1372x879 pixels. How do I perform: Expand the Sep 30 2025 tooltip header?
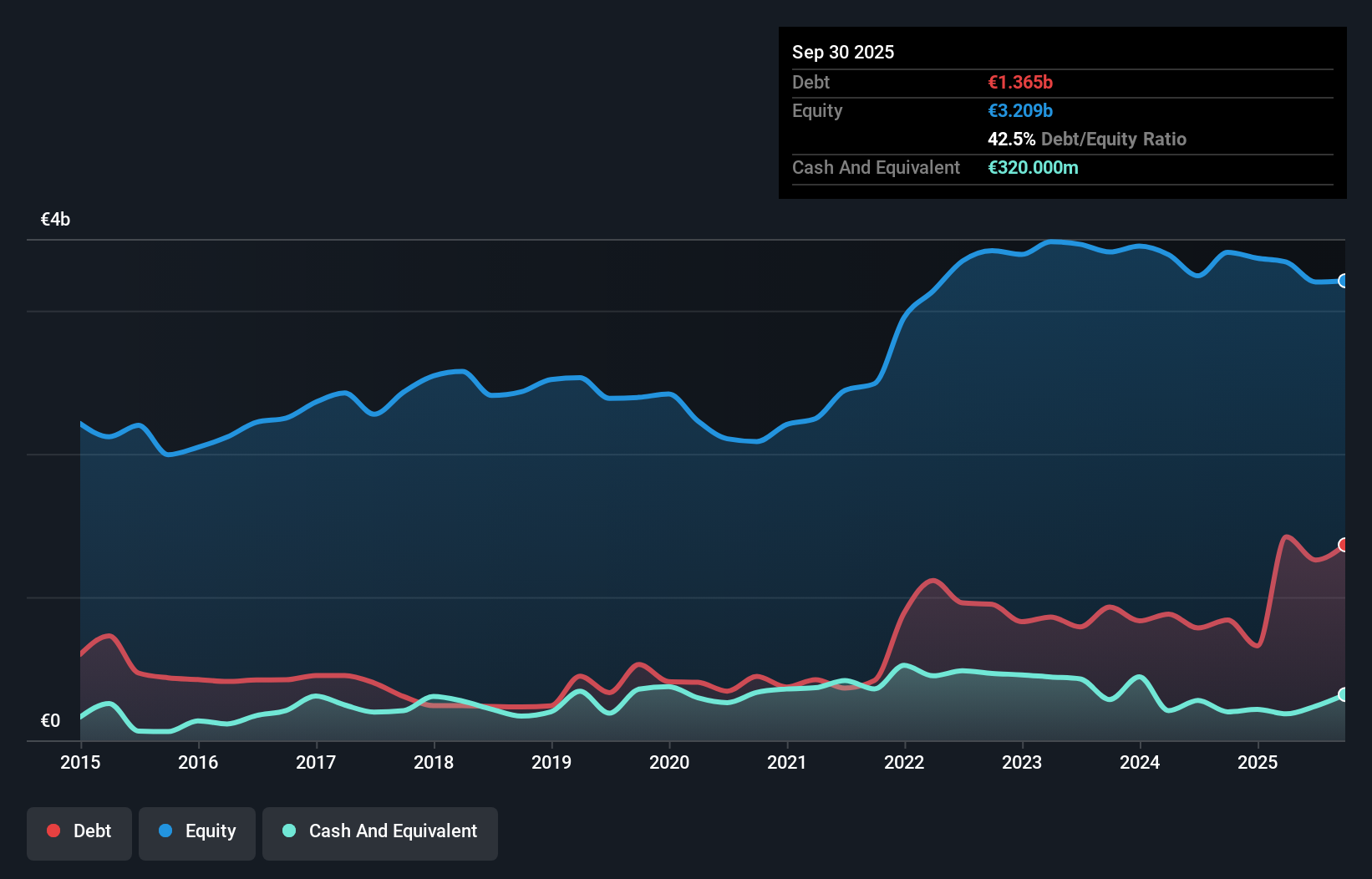click(843, 52)
